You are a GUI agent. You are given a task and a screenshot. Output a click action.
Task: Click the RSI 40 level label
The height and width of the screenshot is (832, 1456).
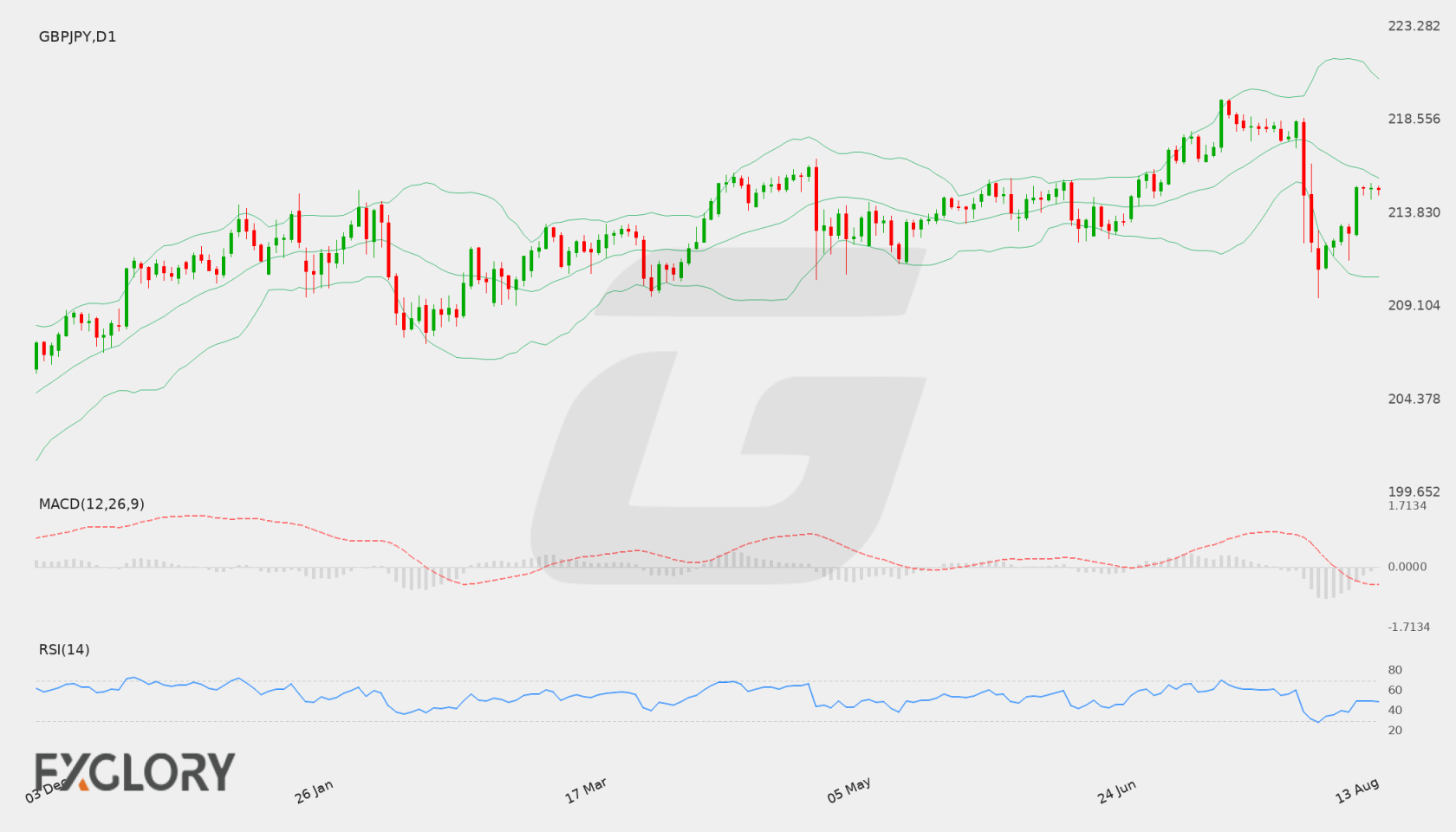tap(1394, 710)
